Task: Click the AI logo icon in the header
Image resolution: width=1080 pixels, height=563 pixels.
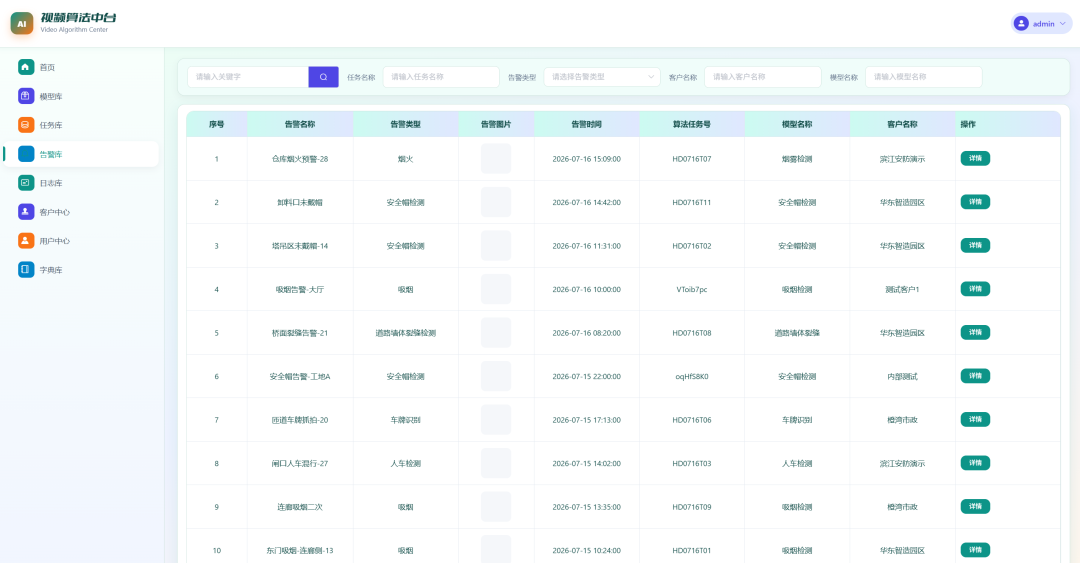Action: [x=21, y=23]
